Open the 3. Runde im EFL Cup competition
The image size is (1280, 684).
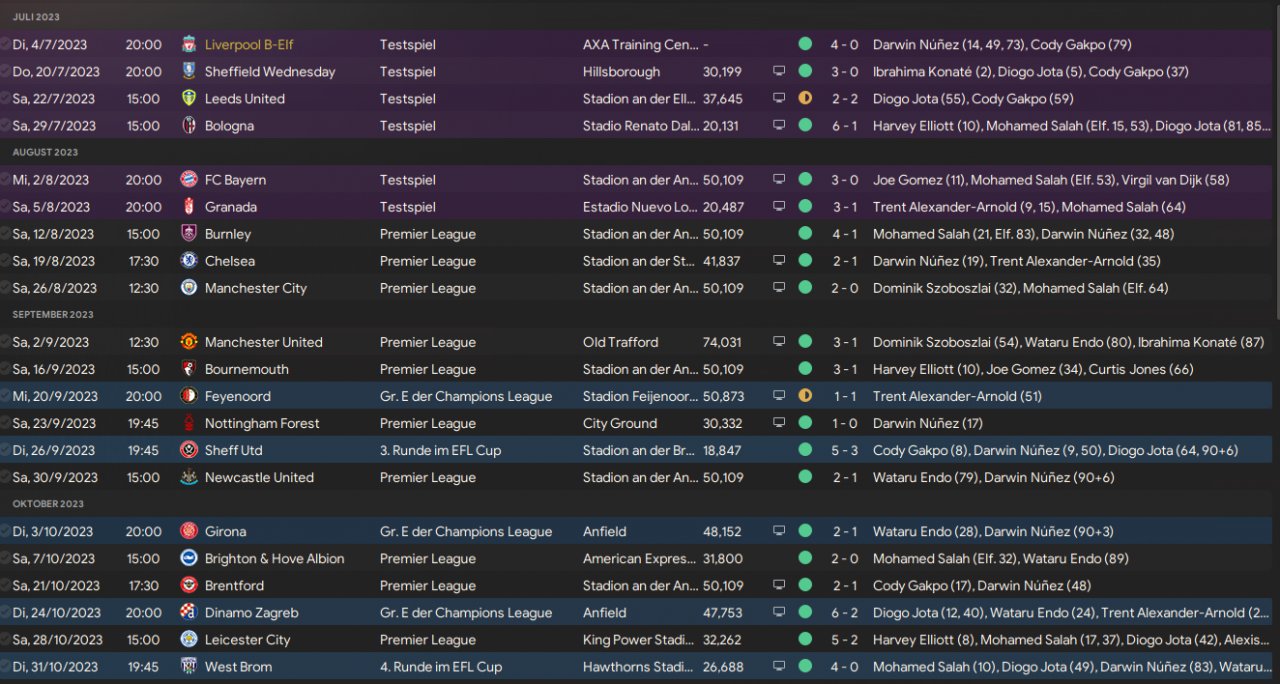click(x=441, y=450)
